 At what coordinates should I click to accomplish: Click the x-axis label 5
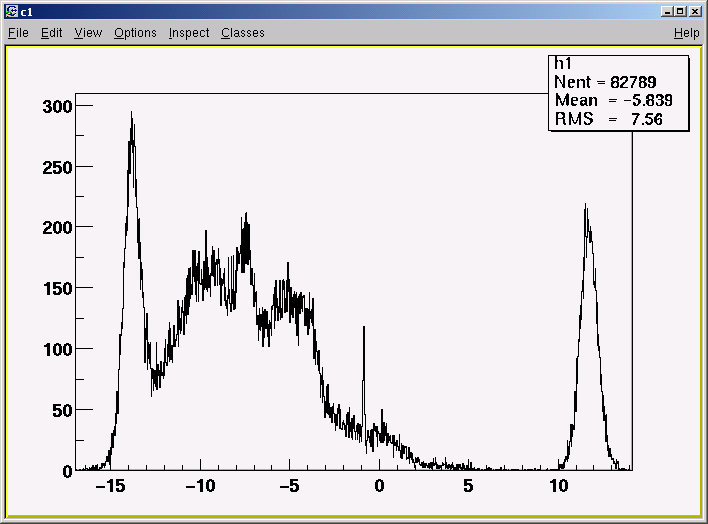[x=468, y=486]
